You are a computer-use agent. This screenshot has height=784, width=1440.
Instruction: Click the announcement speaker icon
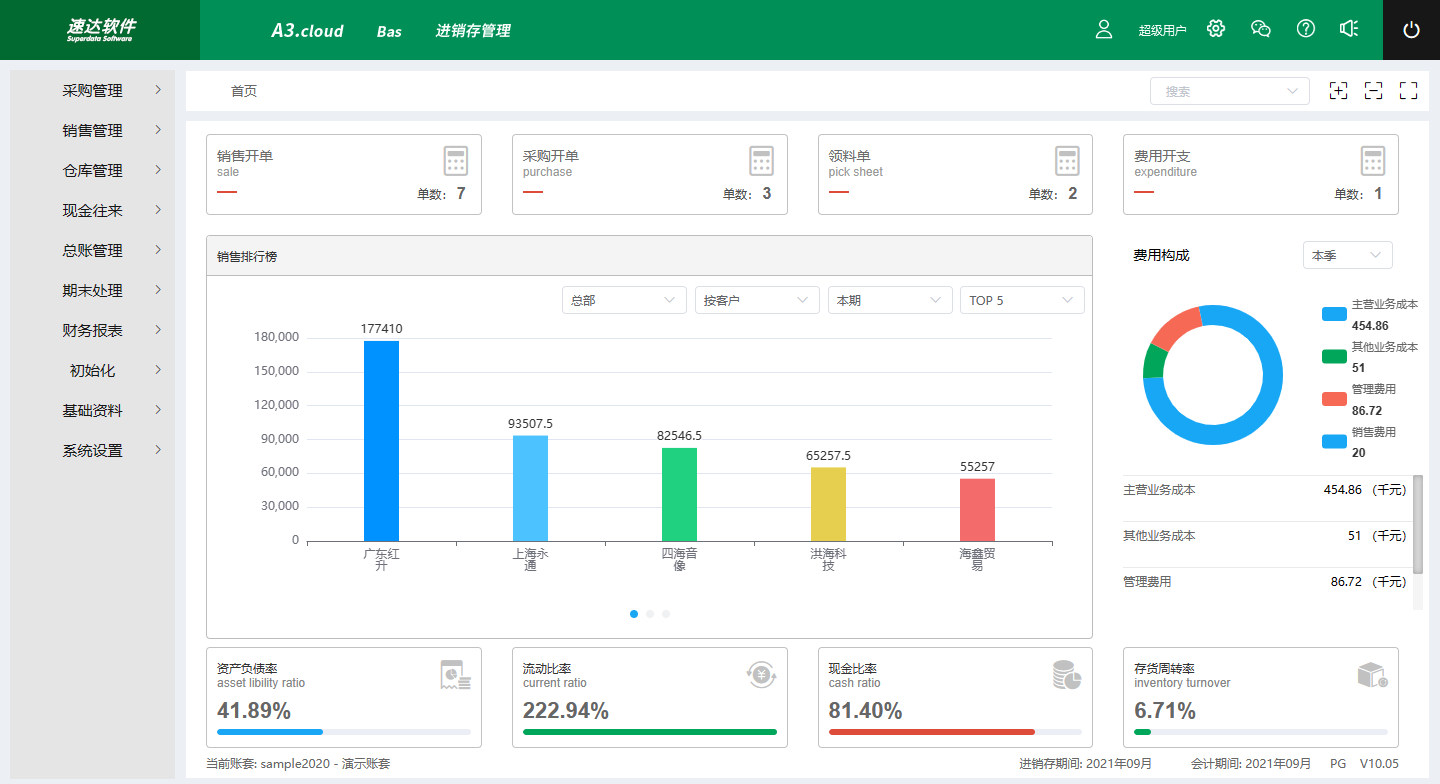coord(1349,29)
